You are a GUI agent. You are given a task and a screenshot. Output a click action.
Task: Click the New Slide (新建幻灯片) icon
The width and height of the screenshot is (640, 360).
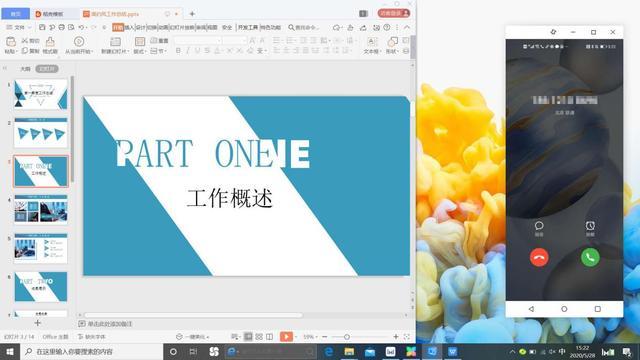[116, 42]
